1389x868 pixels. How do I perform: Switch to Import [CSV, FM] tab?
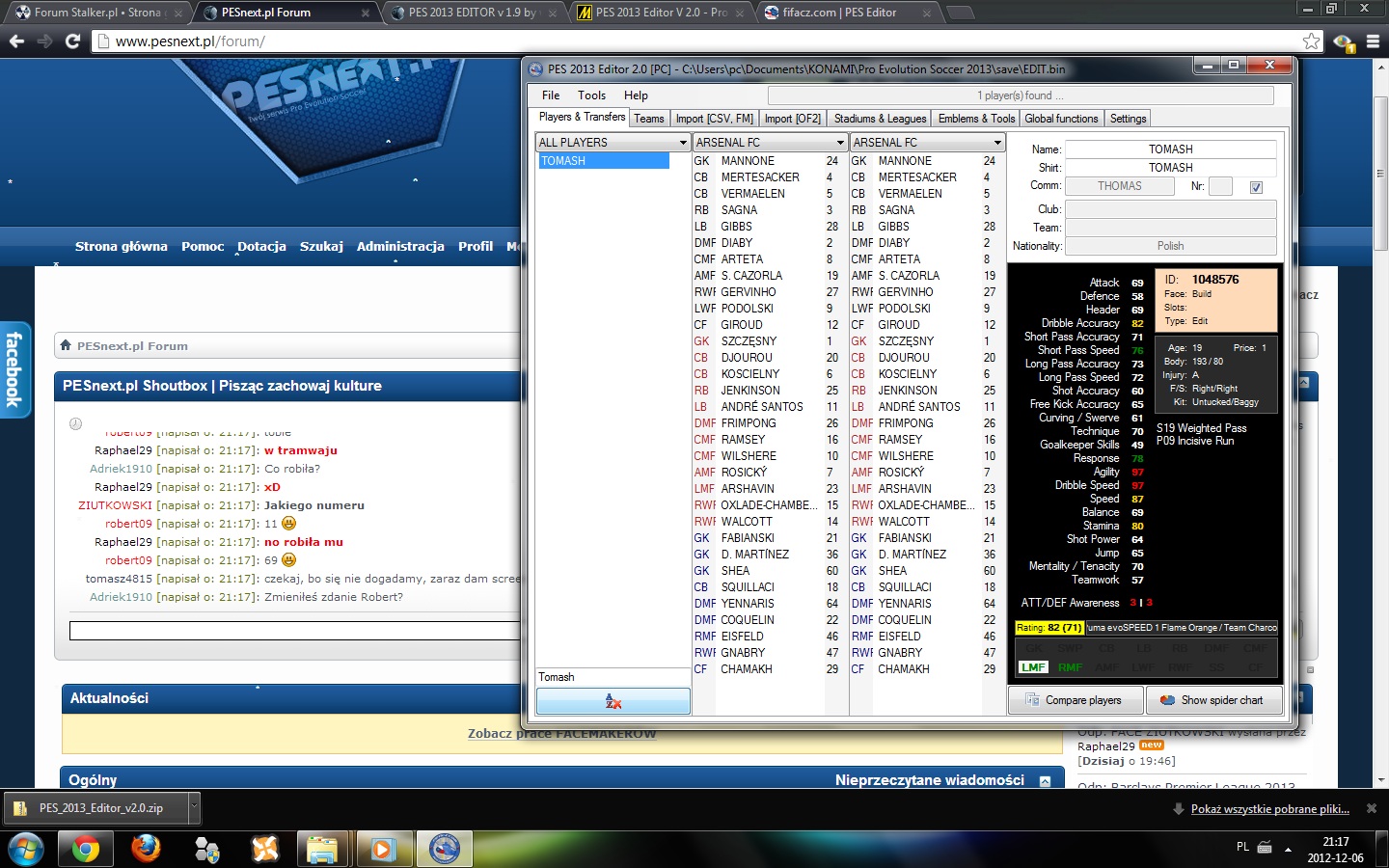tap(714, 119)
